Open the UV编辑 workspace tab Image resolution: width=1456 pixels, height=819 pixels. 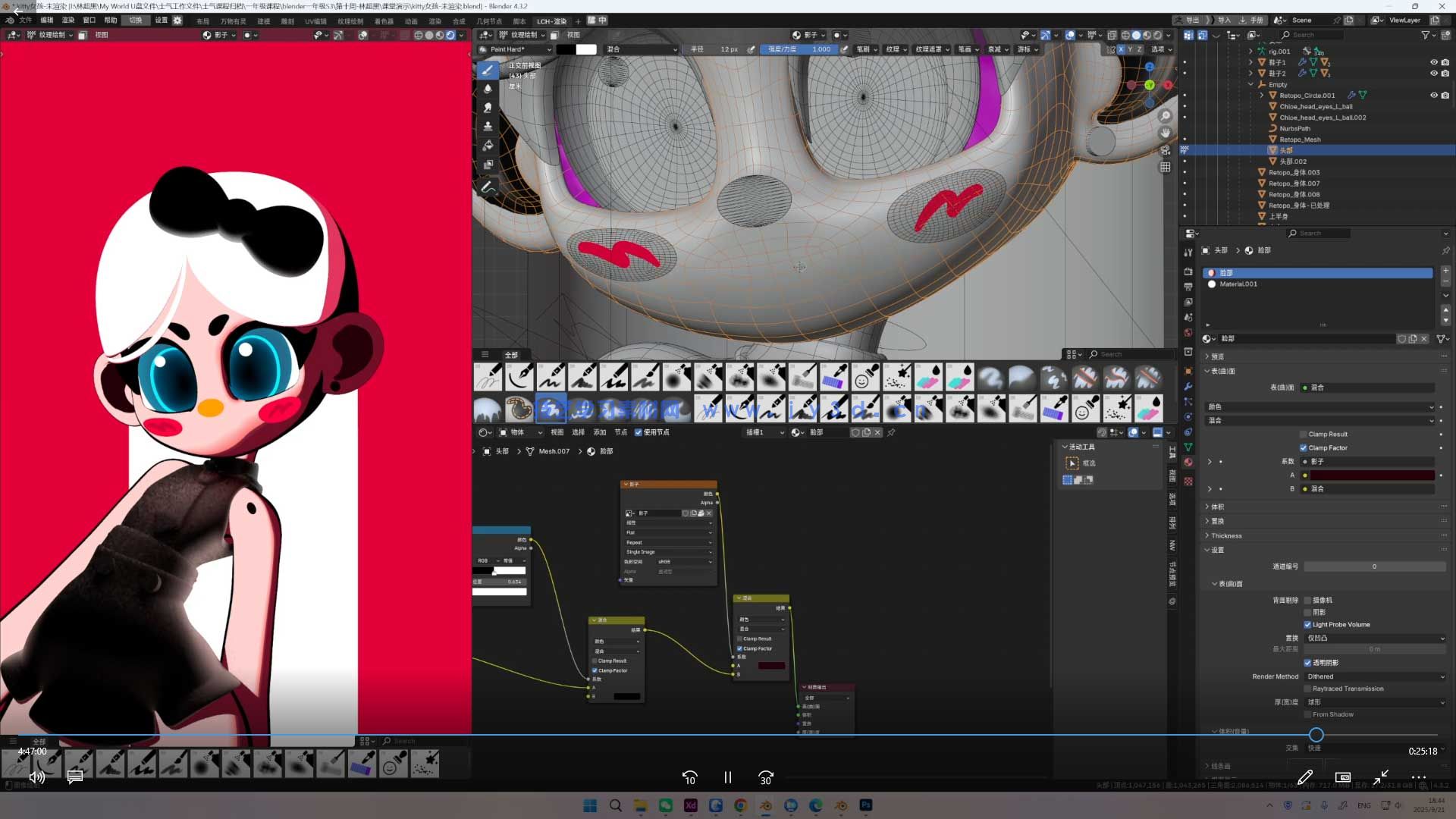pyautogui.click(x=315, y=21)
